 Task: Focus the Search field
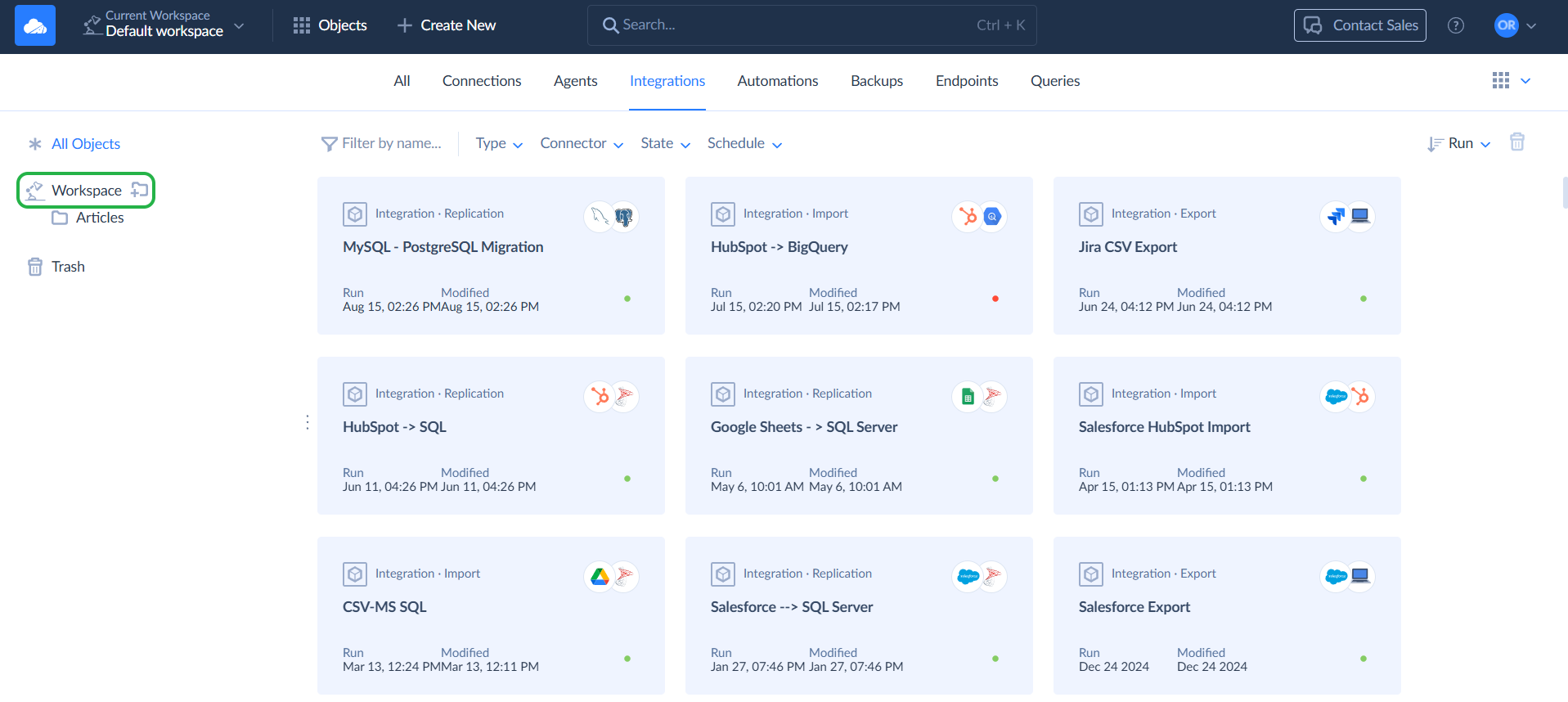point(812,25)
